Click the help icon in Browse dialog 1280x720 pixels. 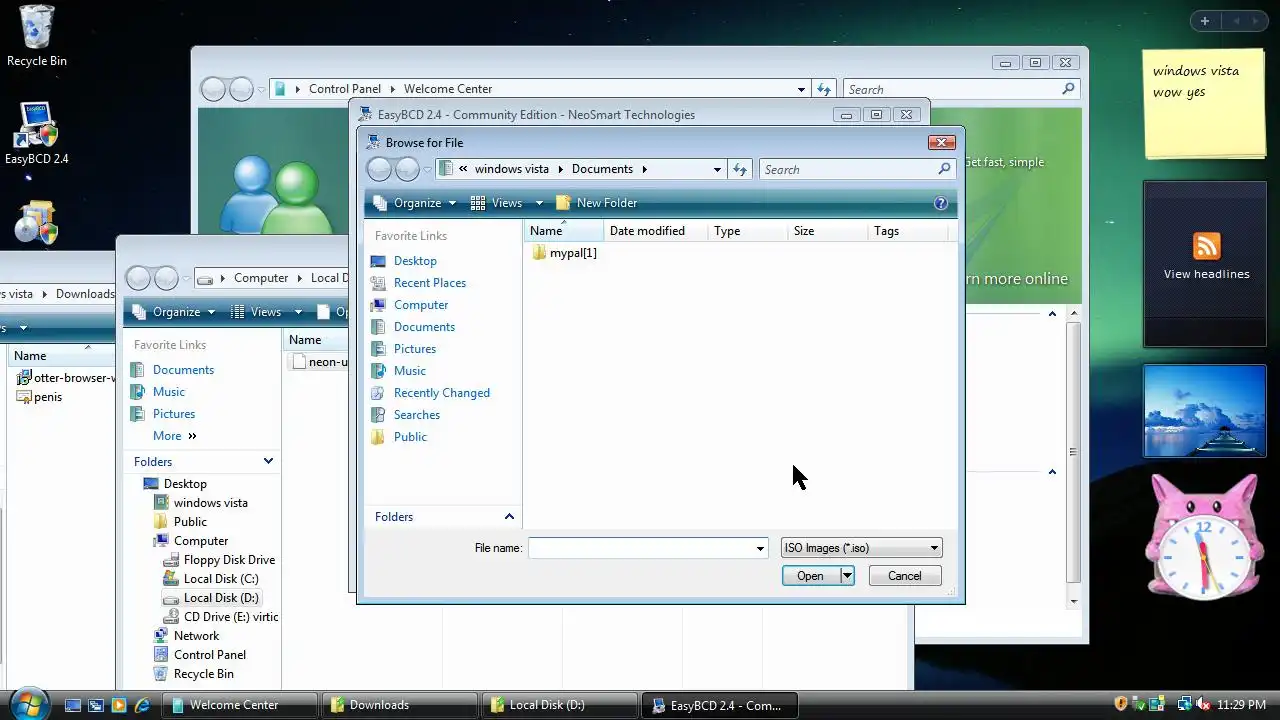(940, 203)
